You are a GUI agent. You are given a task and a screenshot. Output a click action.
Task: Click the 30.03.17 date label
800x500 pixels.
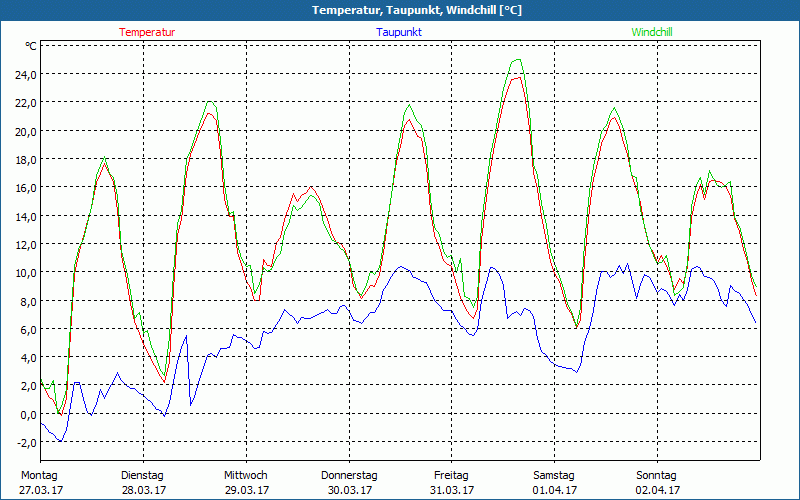click(x=349, y=490)
